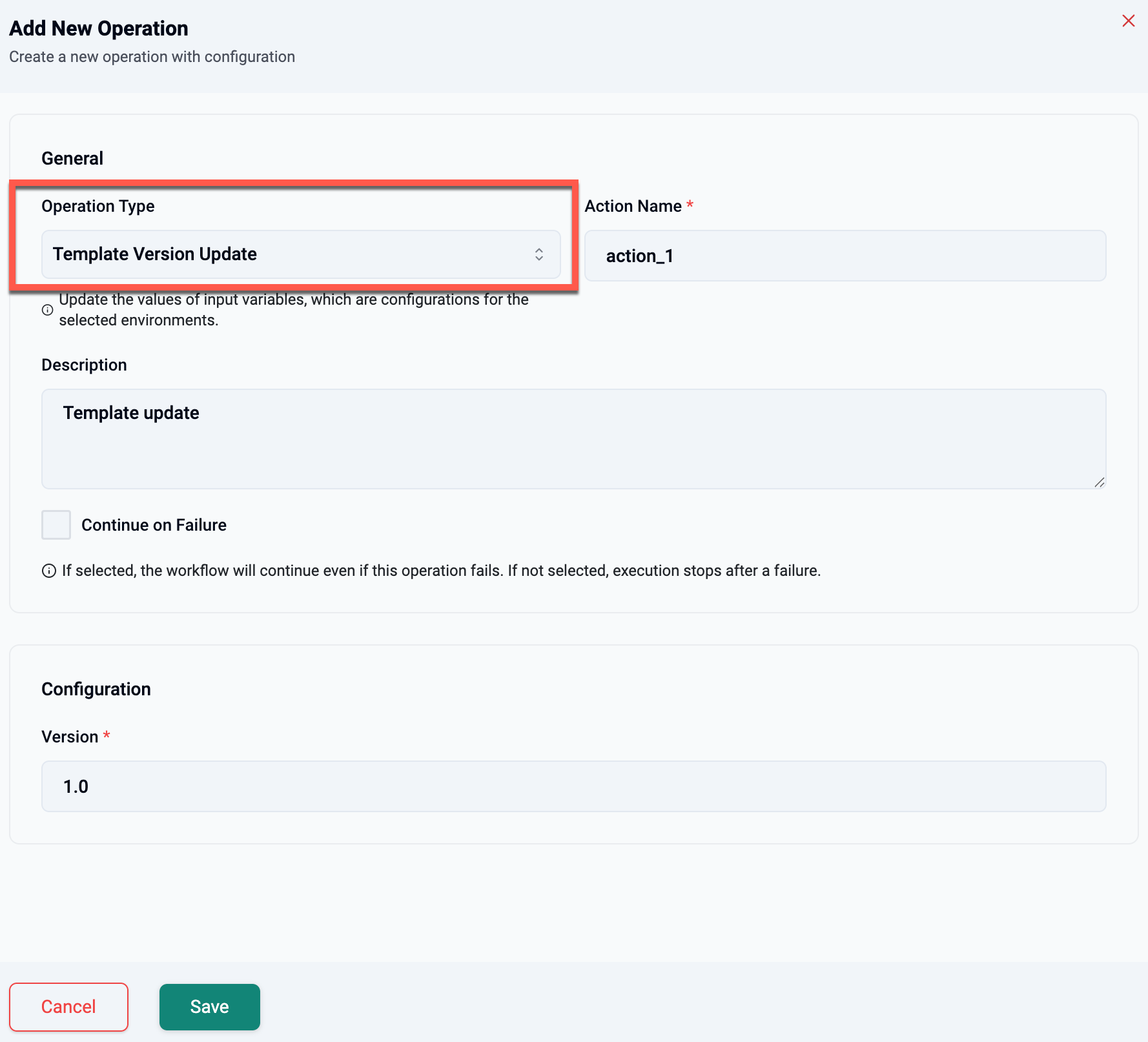Click the General section heading
The width and height of the screenshot is (1148, 1042).
tap(72, 158)
